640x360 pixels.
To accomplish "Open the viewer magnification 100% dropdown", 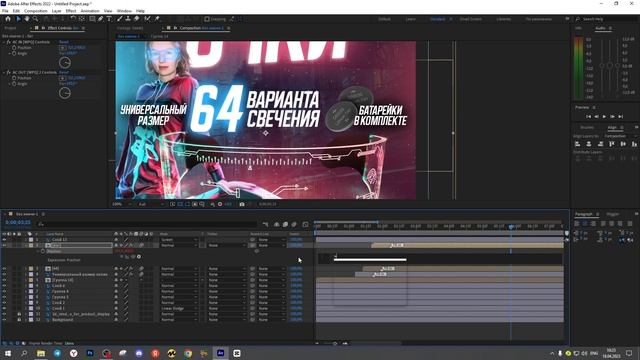I will pyautogui.click(x=122, y=204).
